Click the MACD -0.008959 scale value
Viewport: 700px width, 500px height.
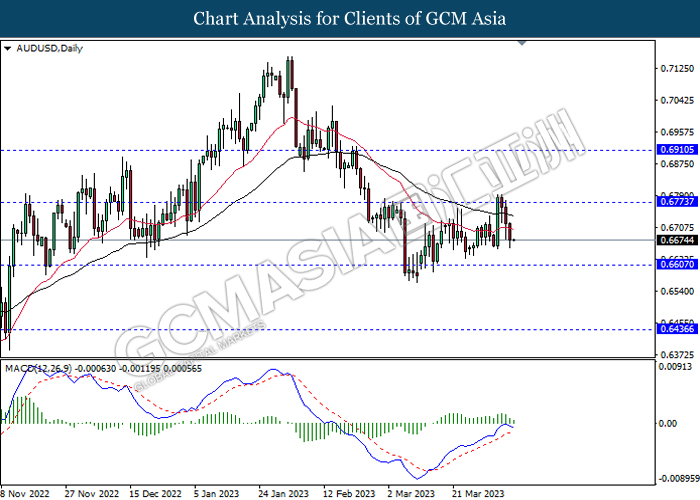679,479
